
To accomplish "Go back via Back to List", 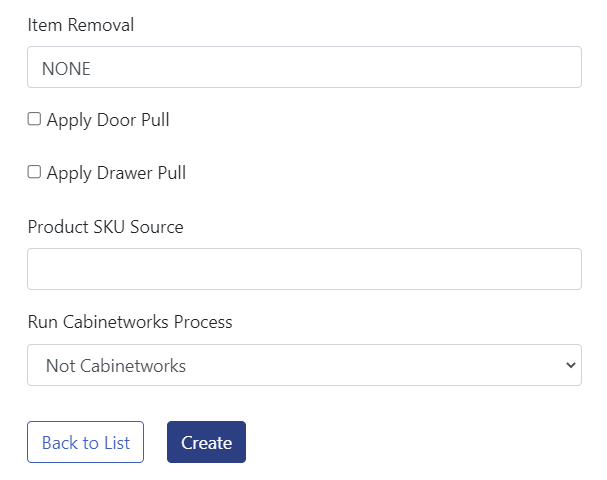I will 85,442.
